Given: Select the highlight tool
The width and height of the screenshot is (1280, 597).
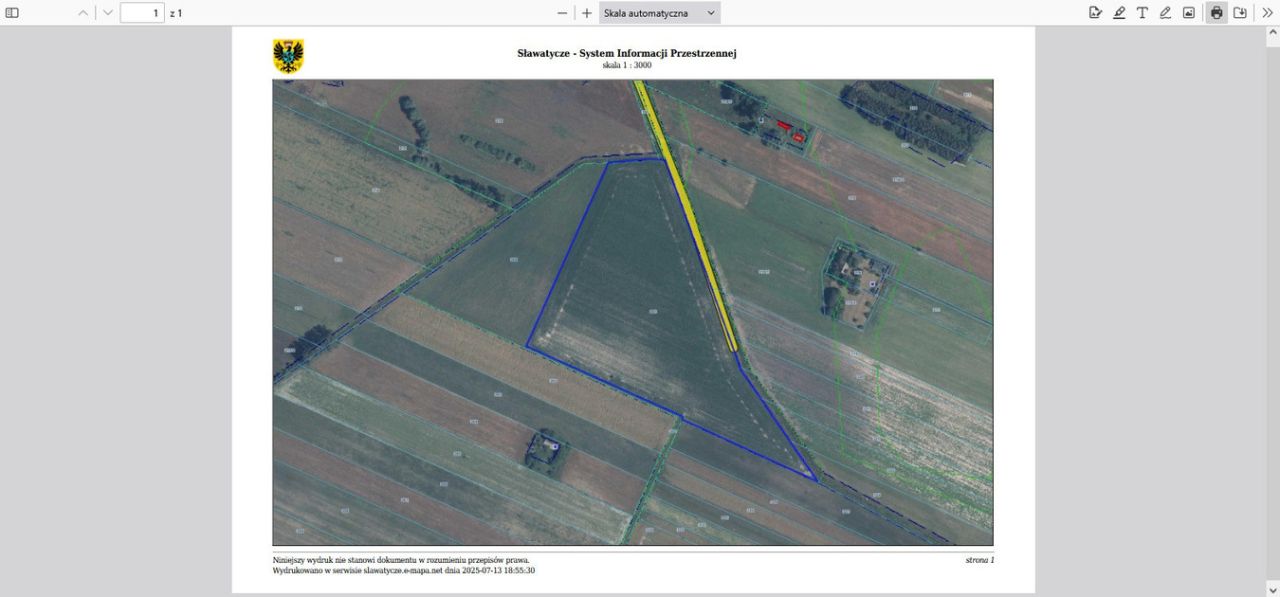Looking at the screenshot, I should point(1119,13).
